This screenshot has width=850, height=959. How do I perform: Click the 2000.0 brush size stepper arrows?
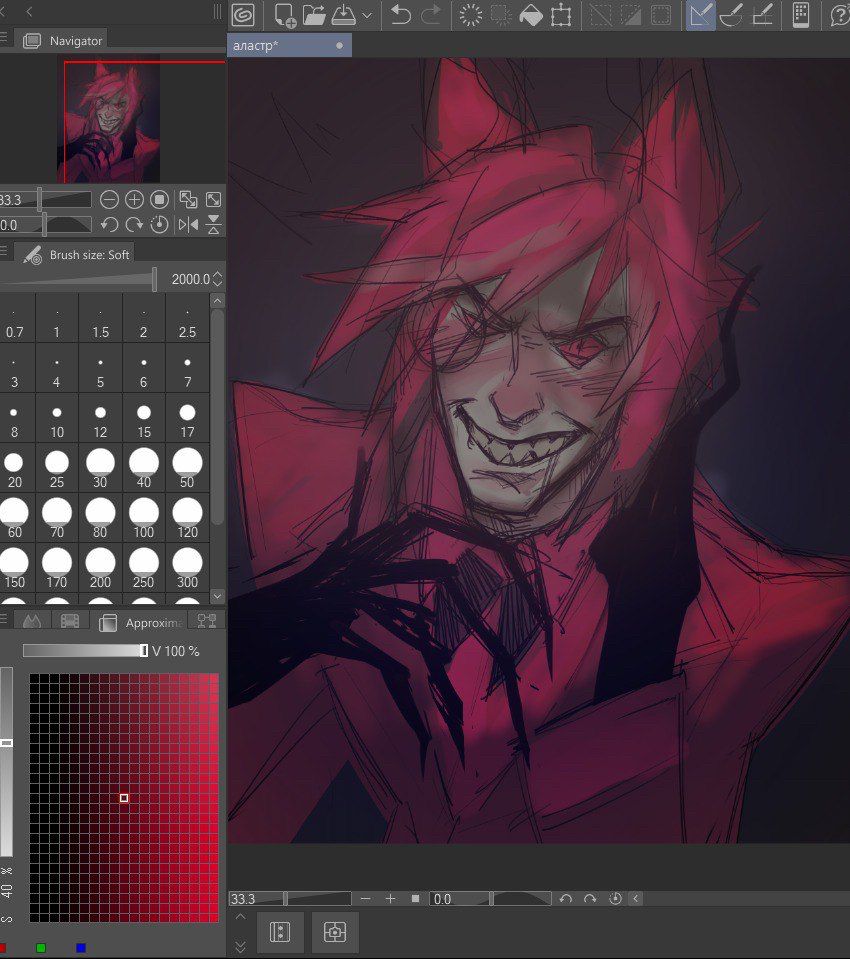[x=217, y=279]
